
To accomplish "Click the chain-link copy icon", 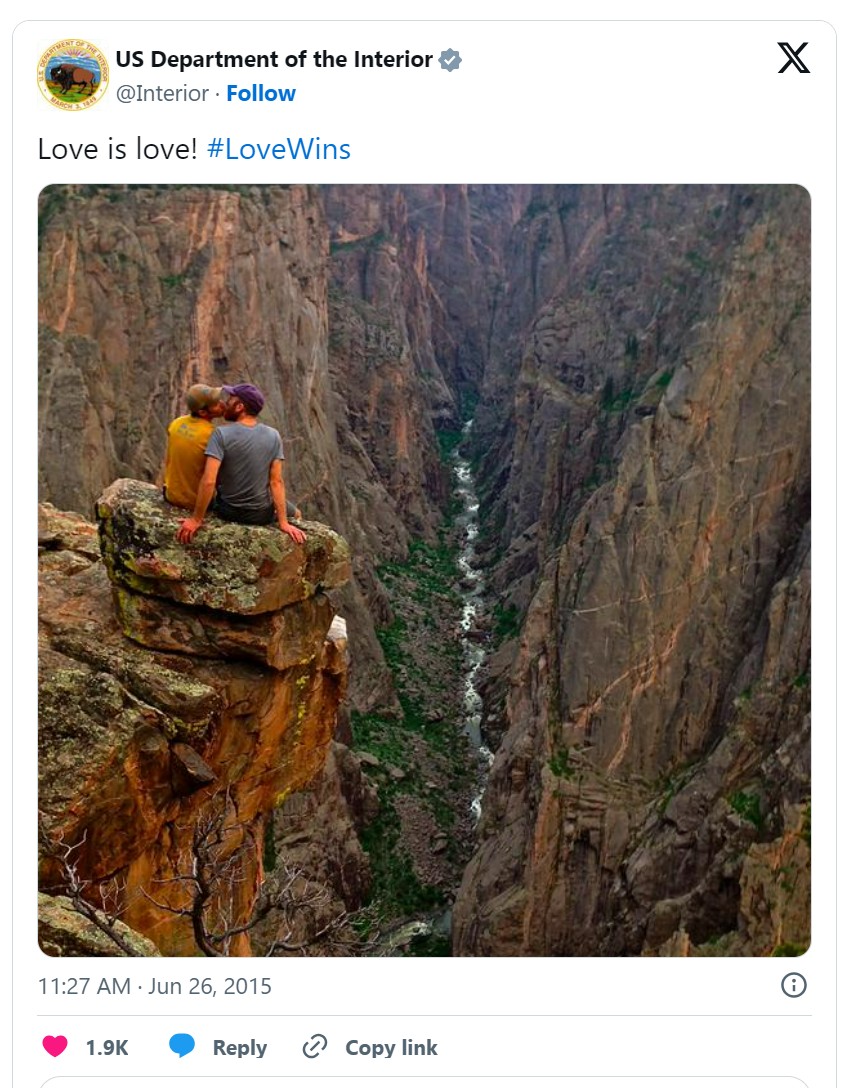I will click(x=315, y=1047).
